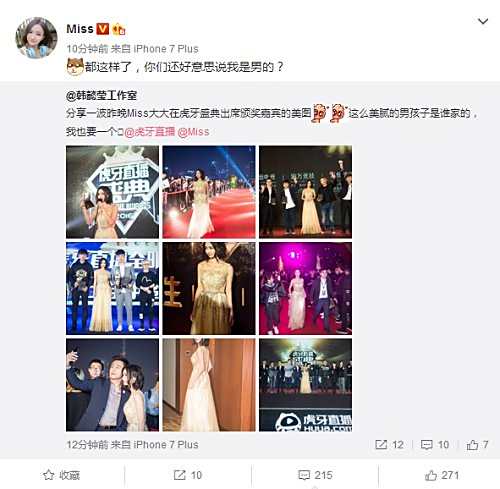This screenshot has height=489, width=500.
Task: Click Miss's profile avatar
Action: coord(36,38)
